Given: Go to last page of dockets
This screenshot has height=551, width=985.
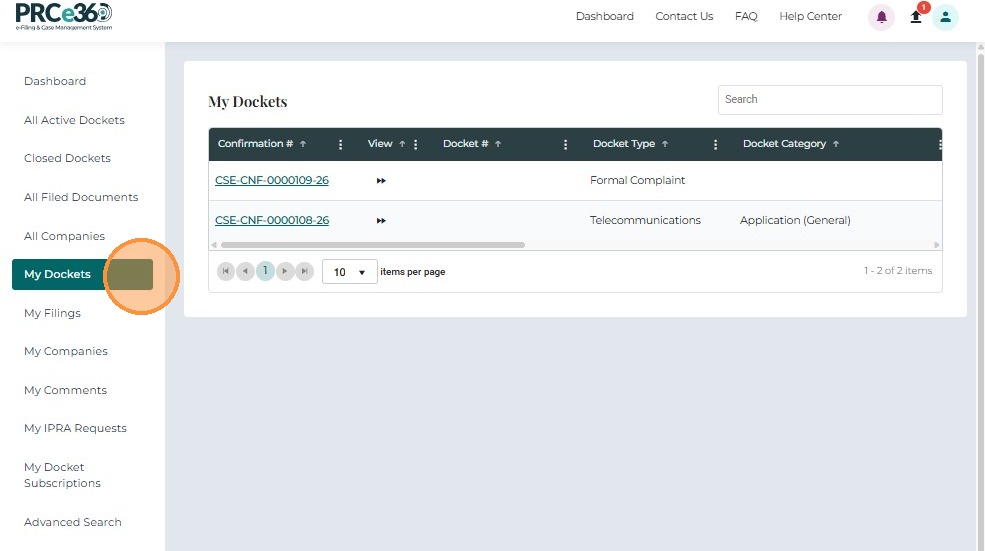Looking at the screenshot, I should [305, 271].
